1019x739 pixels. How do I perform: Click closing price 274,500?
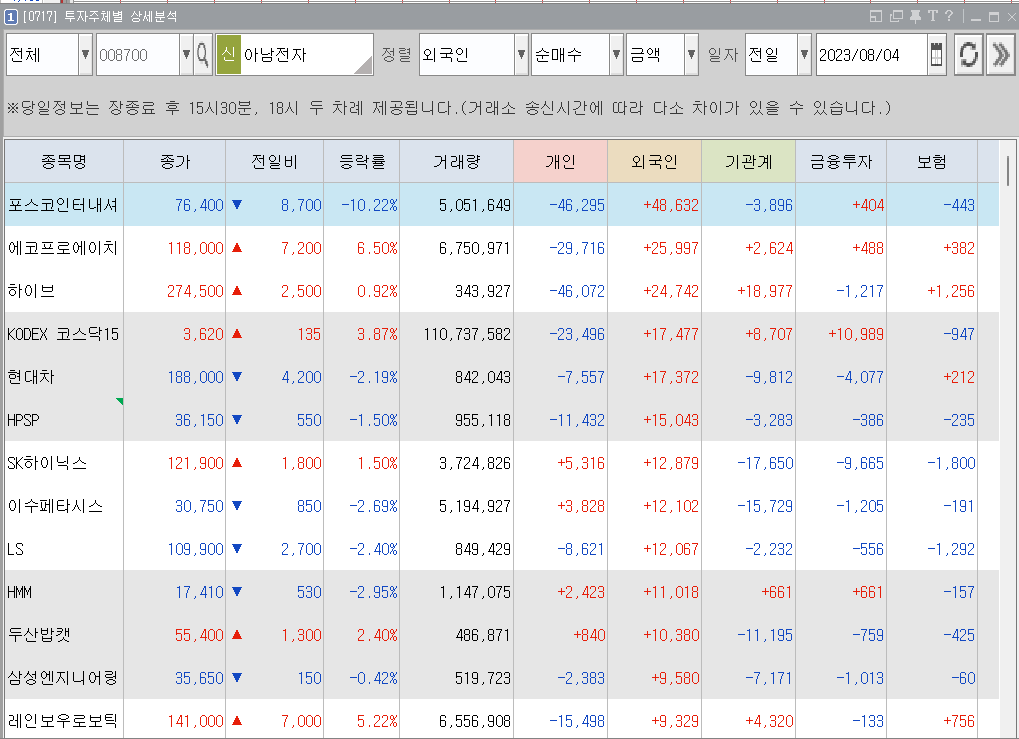pyautogui.click(x=195, y=291)
